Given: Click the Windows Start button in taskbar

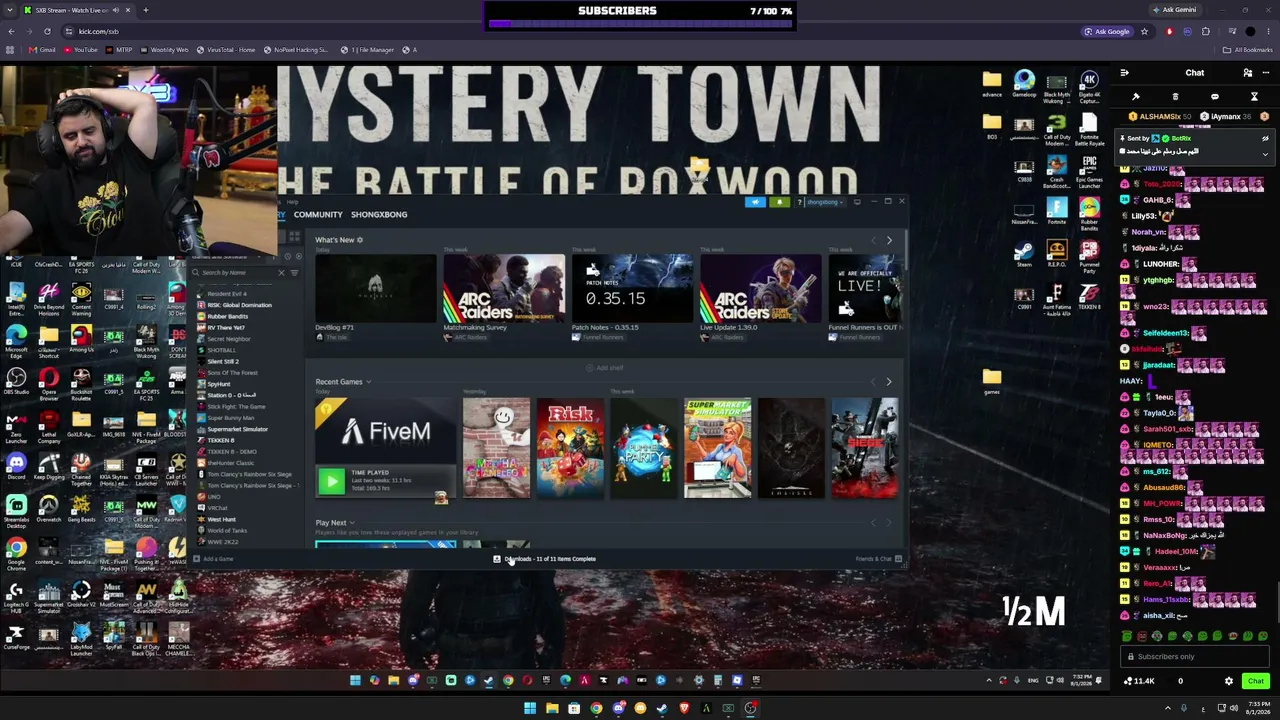Looking at the screenshot, I should pos(530,708).
